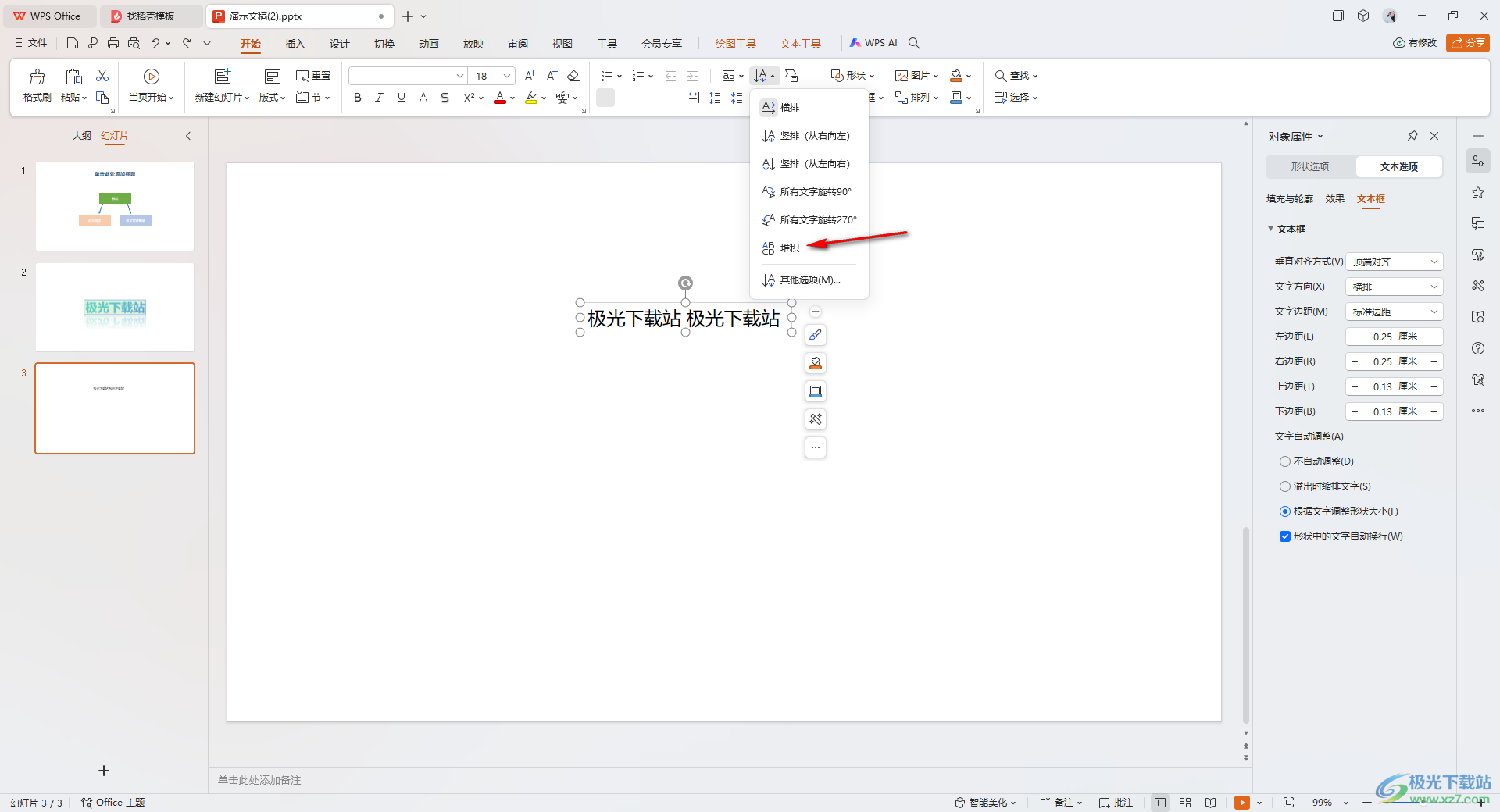Select 溢出时缩排文字(S) radio button
Viewport: 1500px width, 812px height.
click(x=1285, y=486)
